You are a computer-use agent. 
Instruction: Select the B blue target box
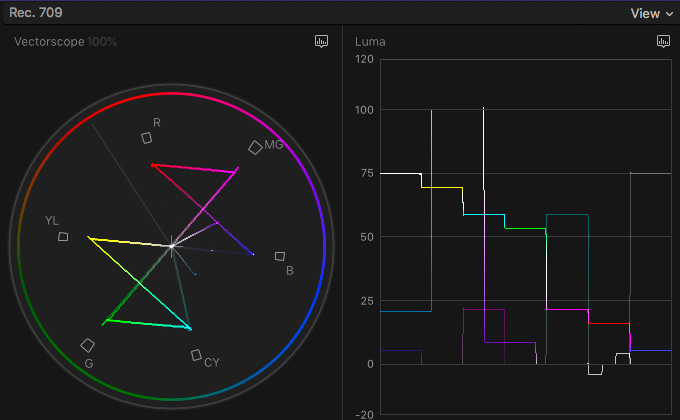(280, 256)
